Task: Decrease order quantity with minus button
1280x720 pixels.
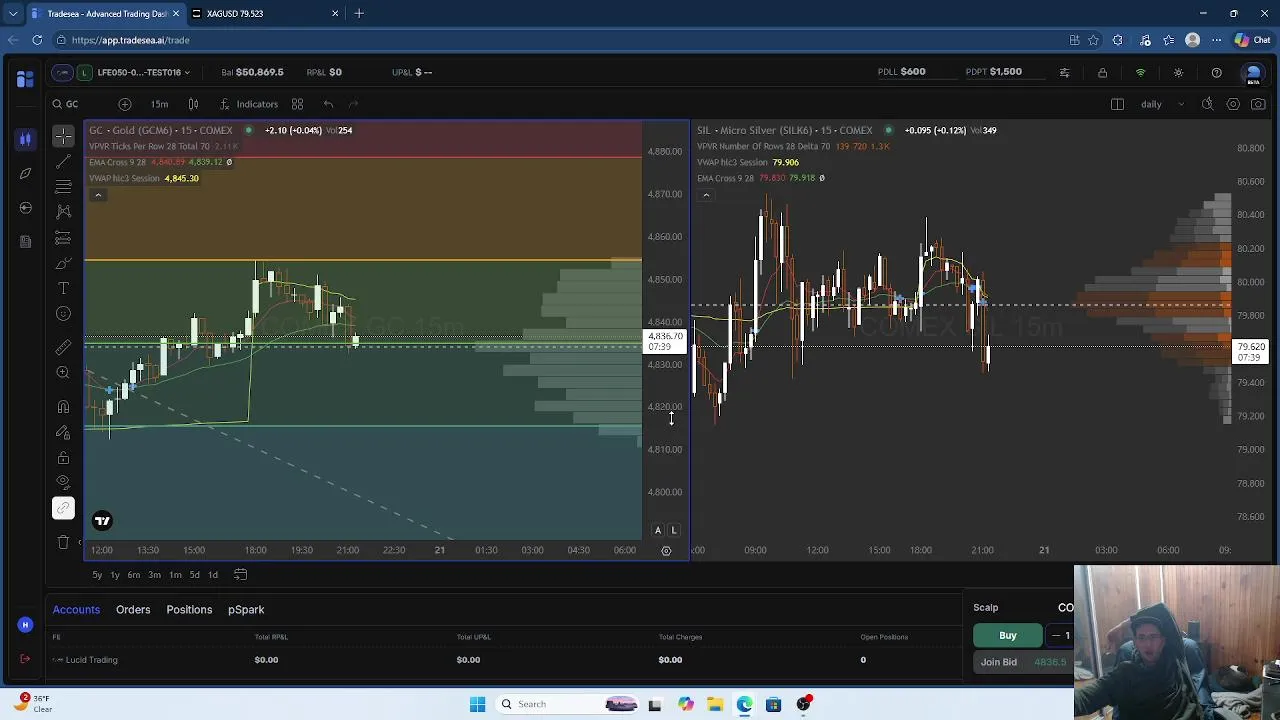Action: [x=1056, y=636]
